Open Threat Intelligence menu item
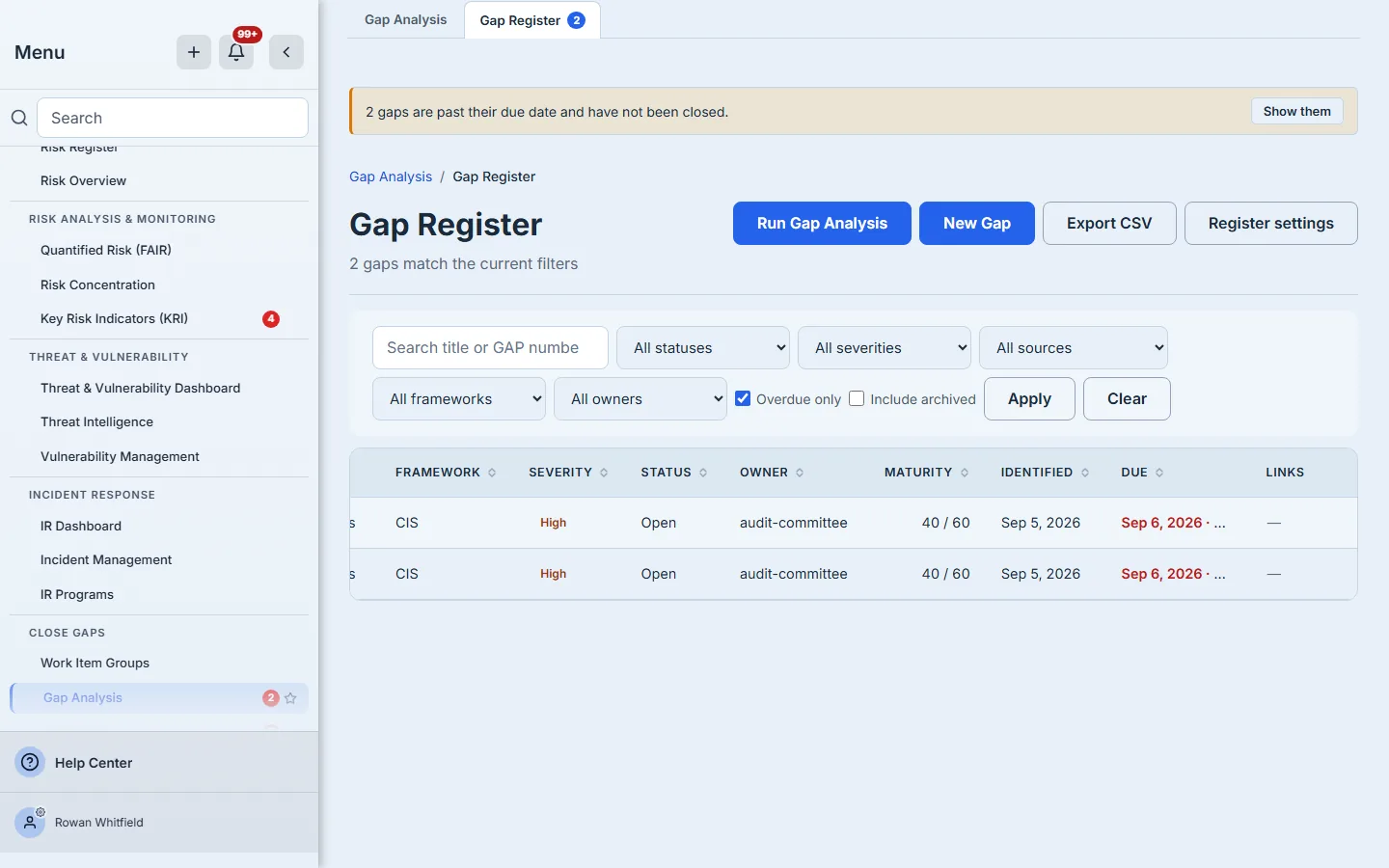Screen dimensions: 1389x868 point(96,422)
